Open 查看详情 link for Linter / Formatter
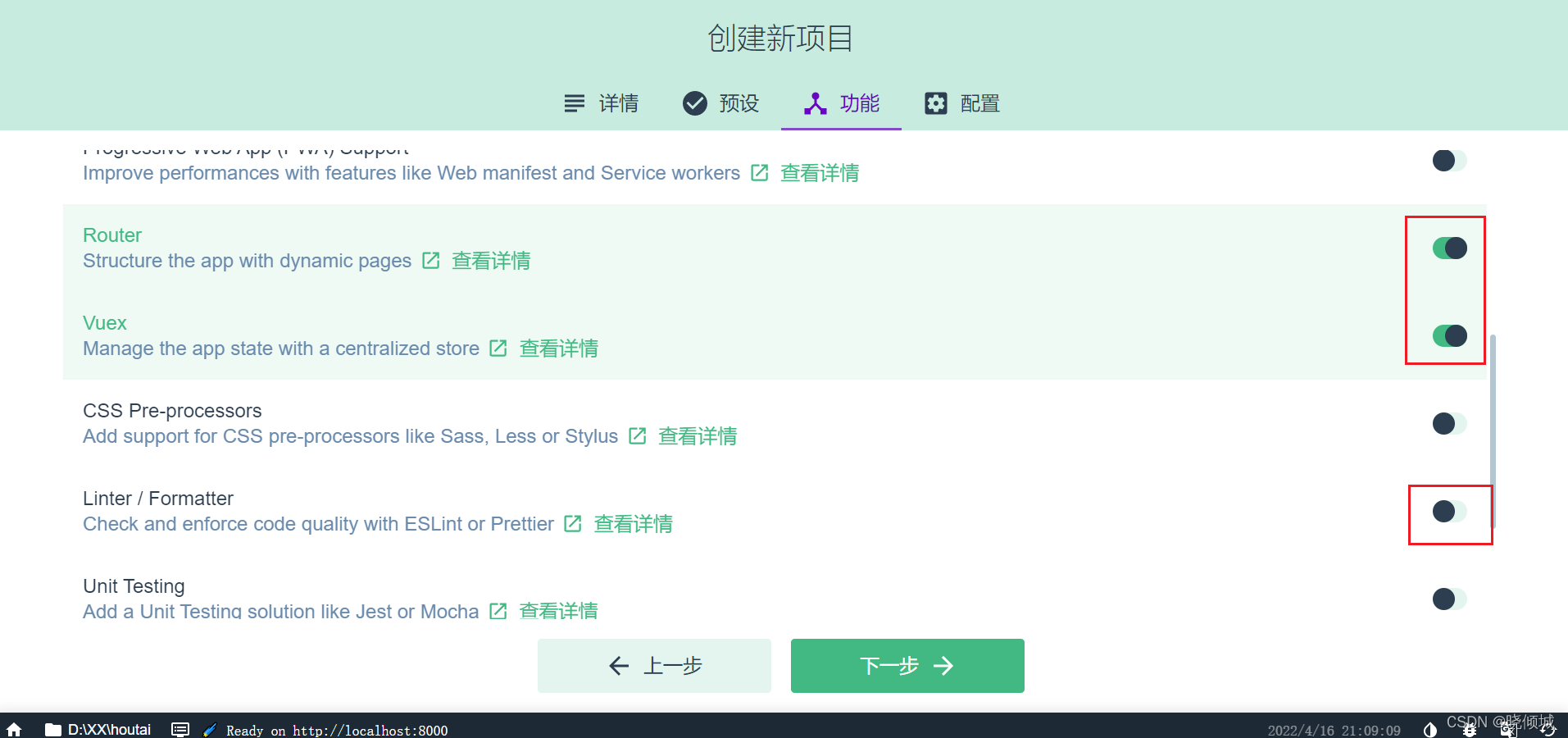Image resolution: width=1568 pixels, height=738 pixels. [634, 524]
